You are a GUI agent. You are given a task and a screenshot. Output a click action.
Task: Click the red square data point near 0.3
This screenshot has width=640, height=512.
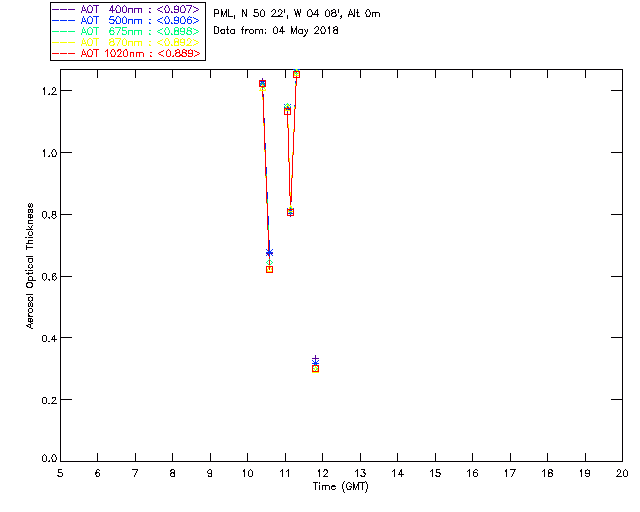pos(315,369)
